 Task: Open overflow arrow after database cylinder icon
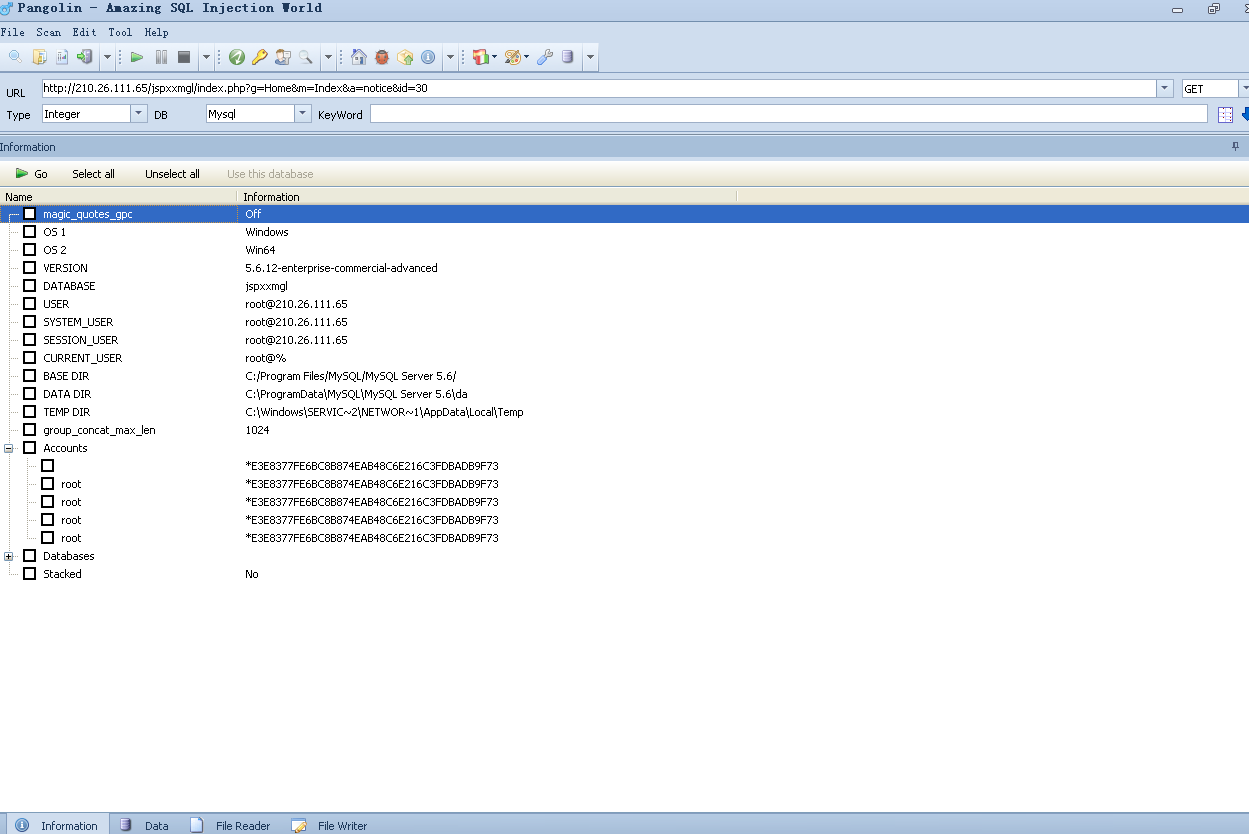coord(590,57)
